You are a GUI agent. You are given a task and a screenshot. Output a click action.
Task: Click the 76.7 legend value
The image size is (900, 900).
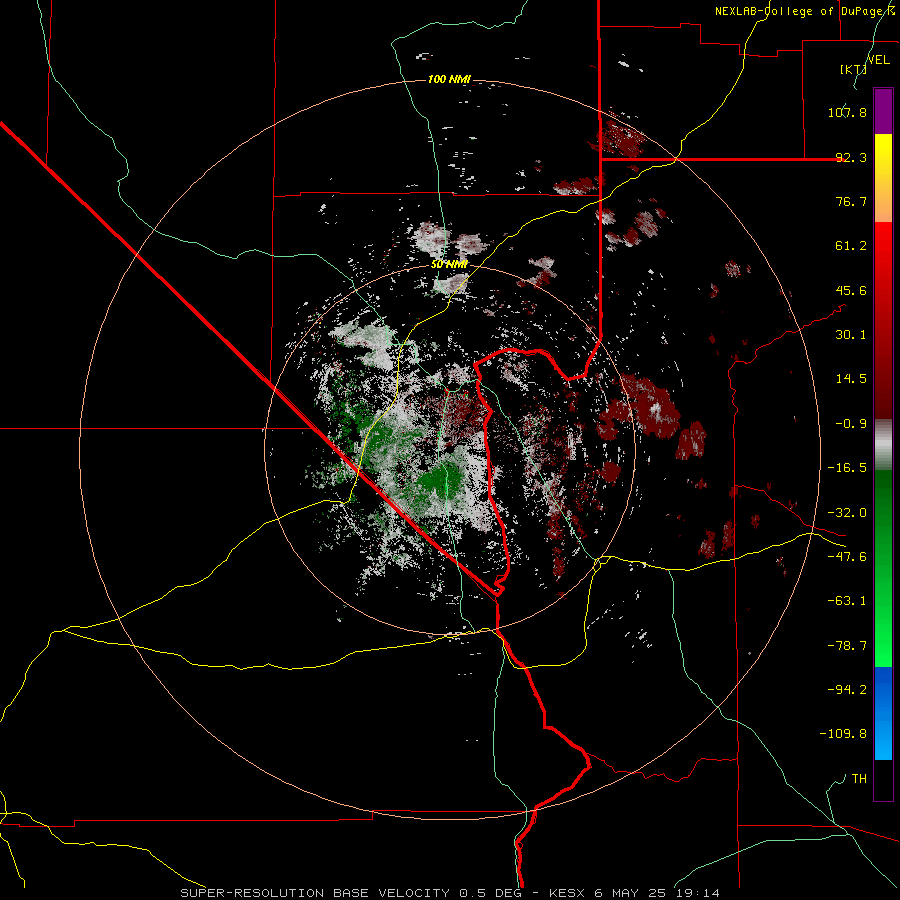(x=851, y=201)
